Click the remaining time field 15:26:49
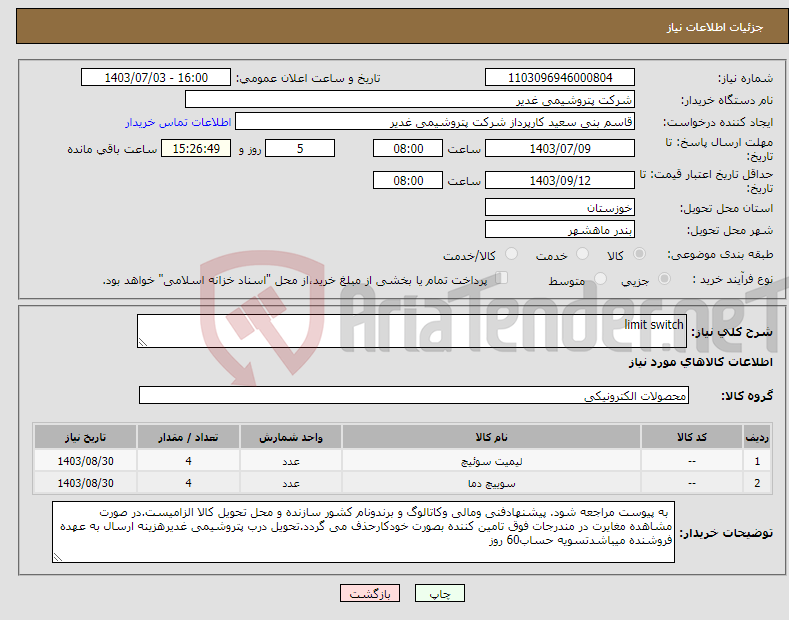 [x=196, y=148]
